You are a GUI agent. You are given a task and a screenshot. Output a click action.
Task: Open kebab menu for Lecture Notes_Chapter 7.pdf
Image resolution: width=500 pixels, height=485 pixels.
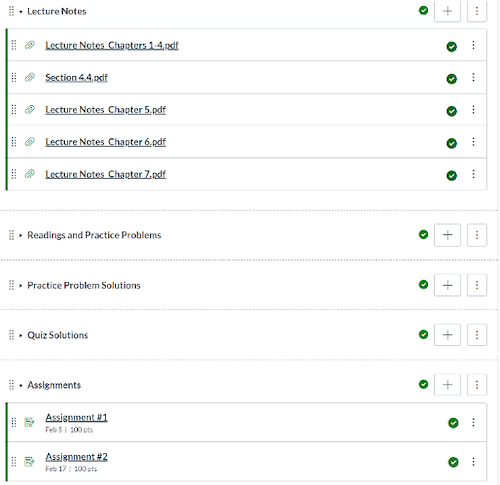point(473,174)
